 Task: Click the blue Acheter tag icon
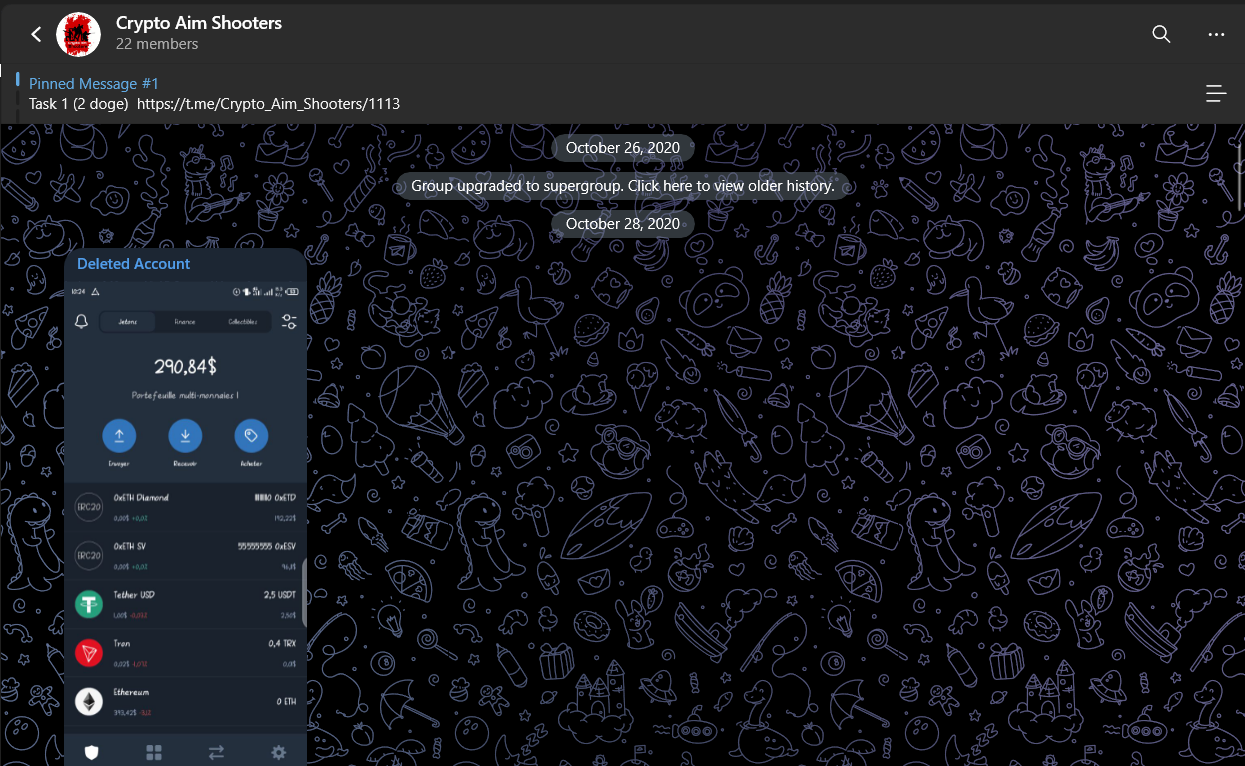coord(251,436)
